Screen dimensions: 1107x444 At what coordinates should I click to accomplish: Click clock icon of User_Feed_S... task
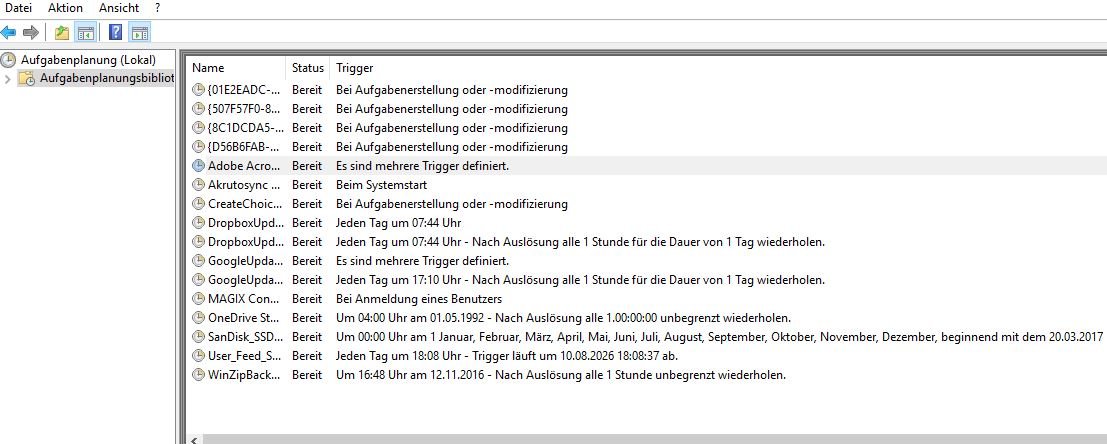[x=198, y=356]
